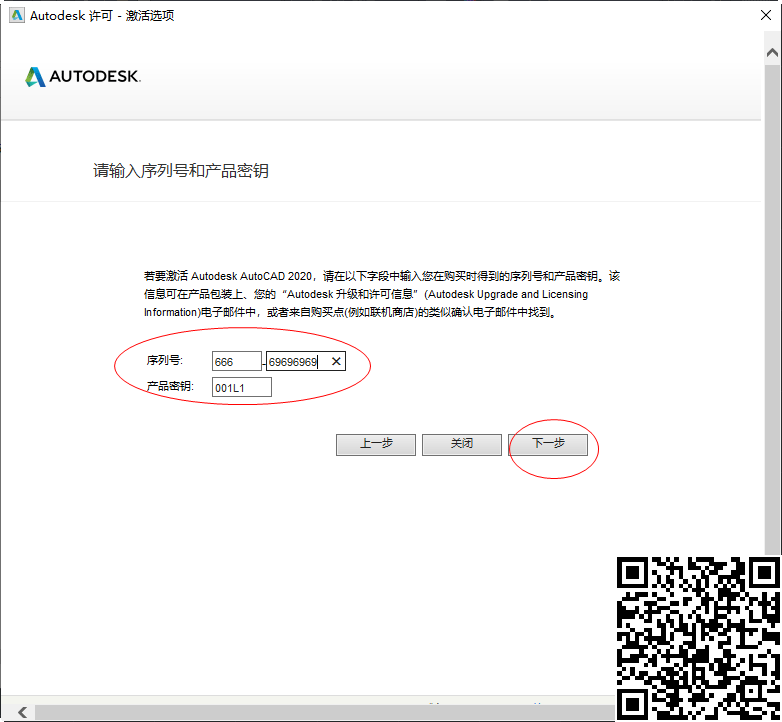Click the AUTODESK logo in the header
This screenshot has width=782, height=722.
[x=83, y=77]
